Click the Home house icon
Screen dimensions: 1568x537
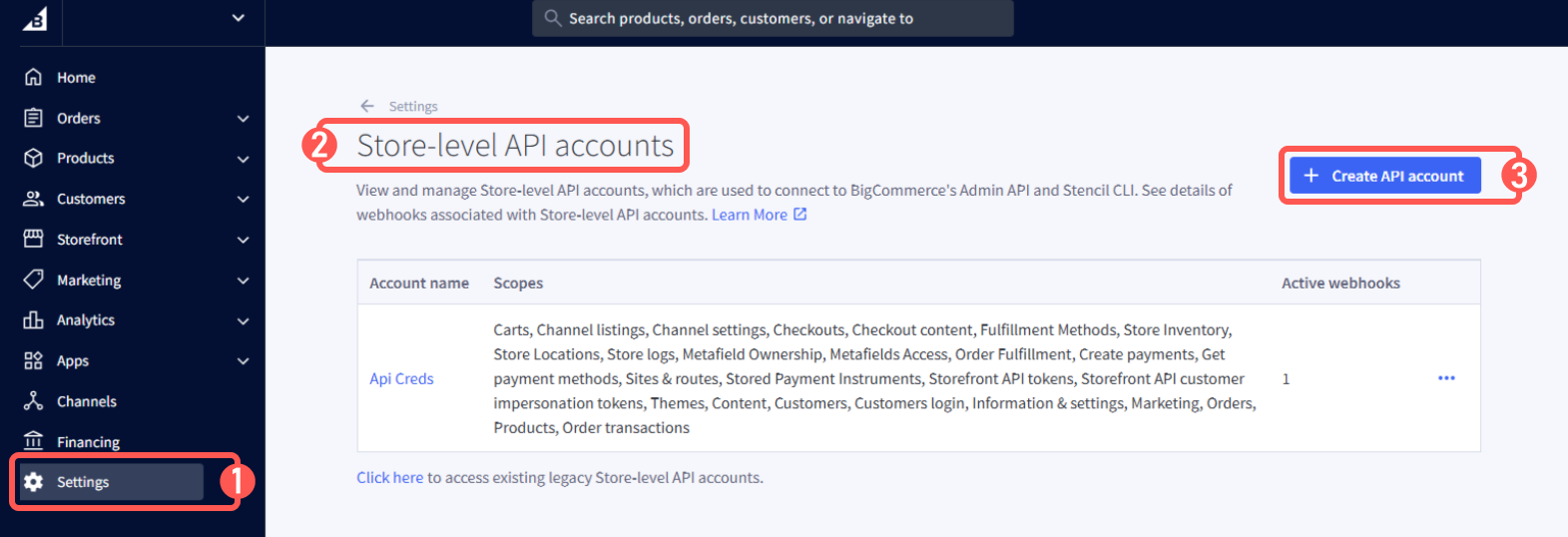click(x=34, y=77)
